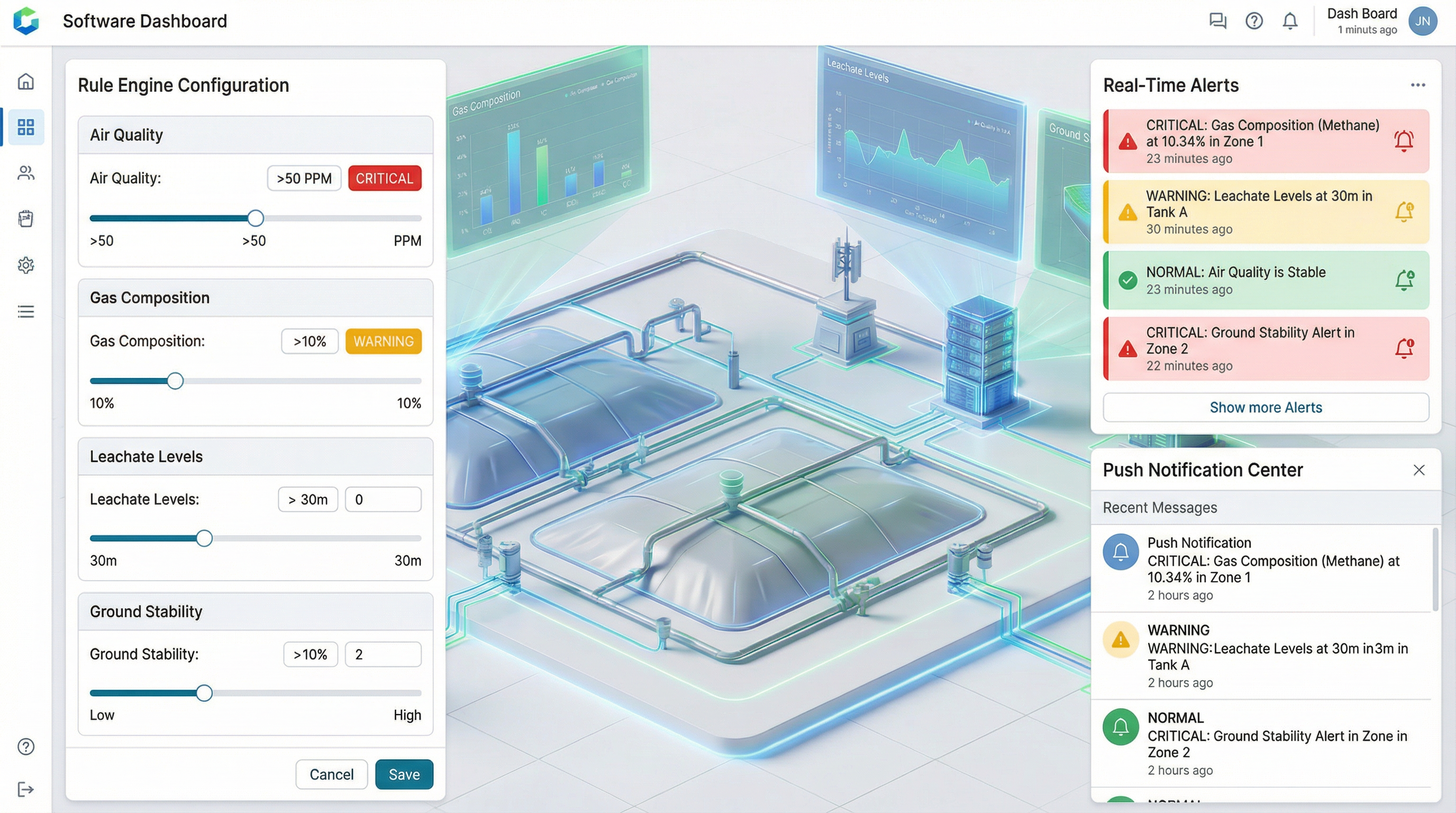
Task: Open Real-Time Alerts three-dot menu
Action: [1417, 85]
